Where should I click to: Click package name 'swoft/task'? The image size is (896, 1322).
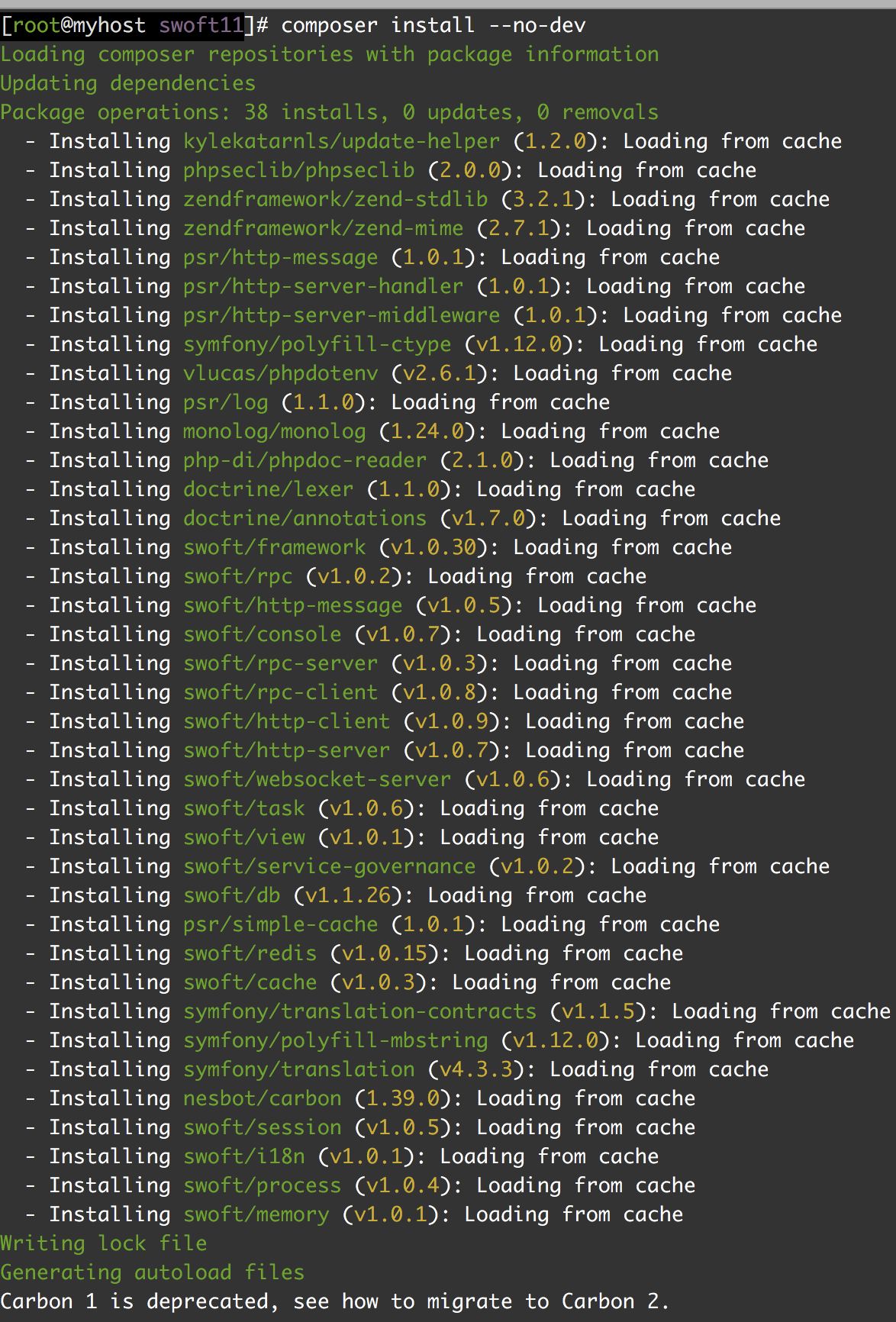tap(244, 809)
